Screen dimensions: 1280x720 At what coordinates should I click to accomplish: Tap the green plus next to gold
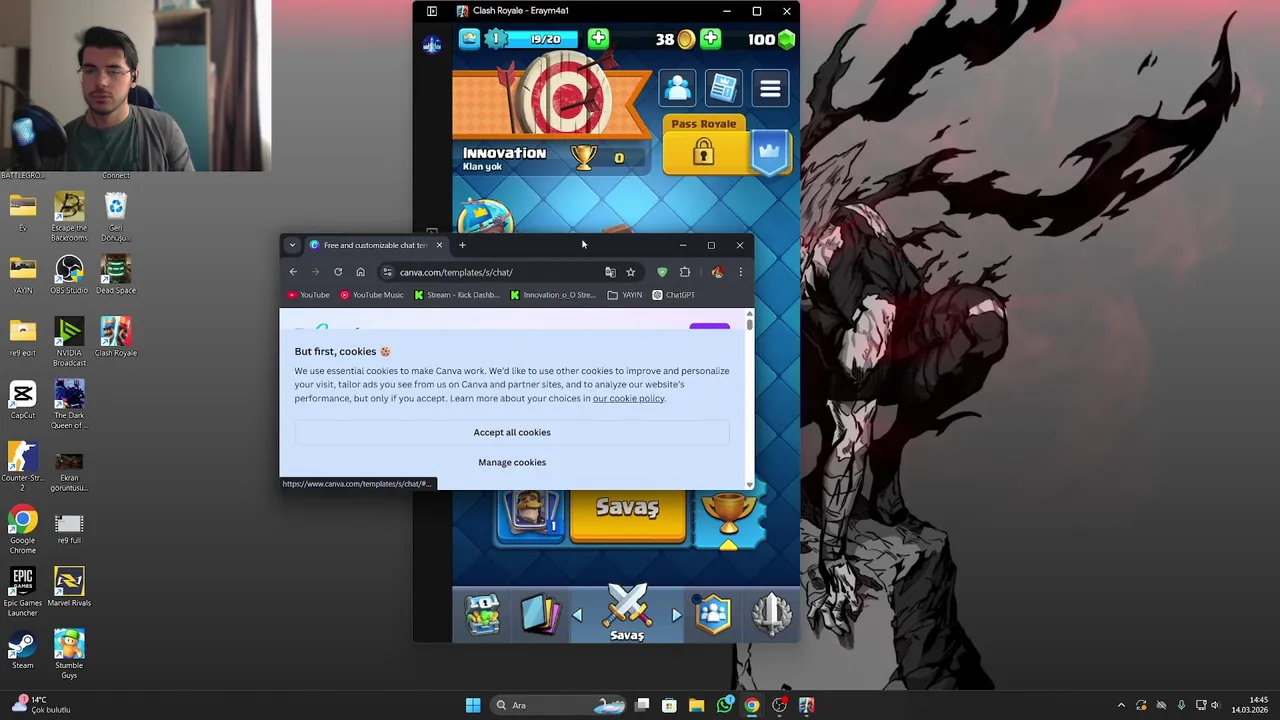(710, 39)
